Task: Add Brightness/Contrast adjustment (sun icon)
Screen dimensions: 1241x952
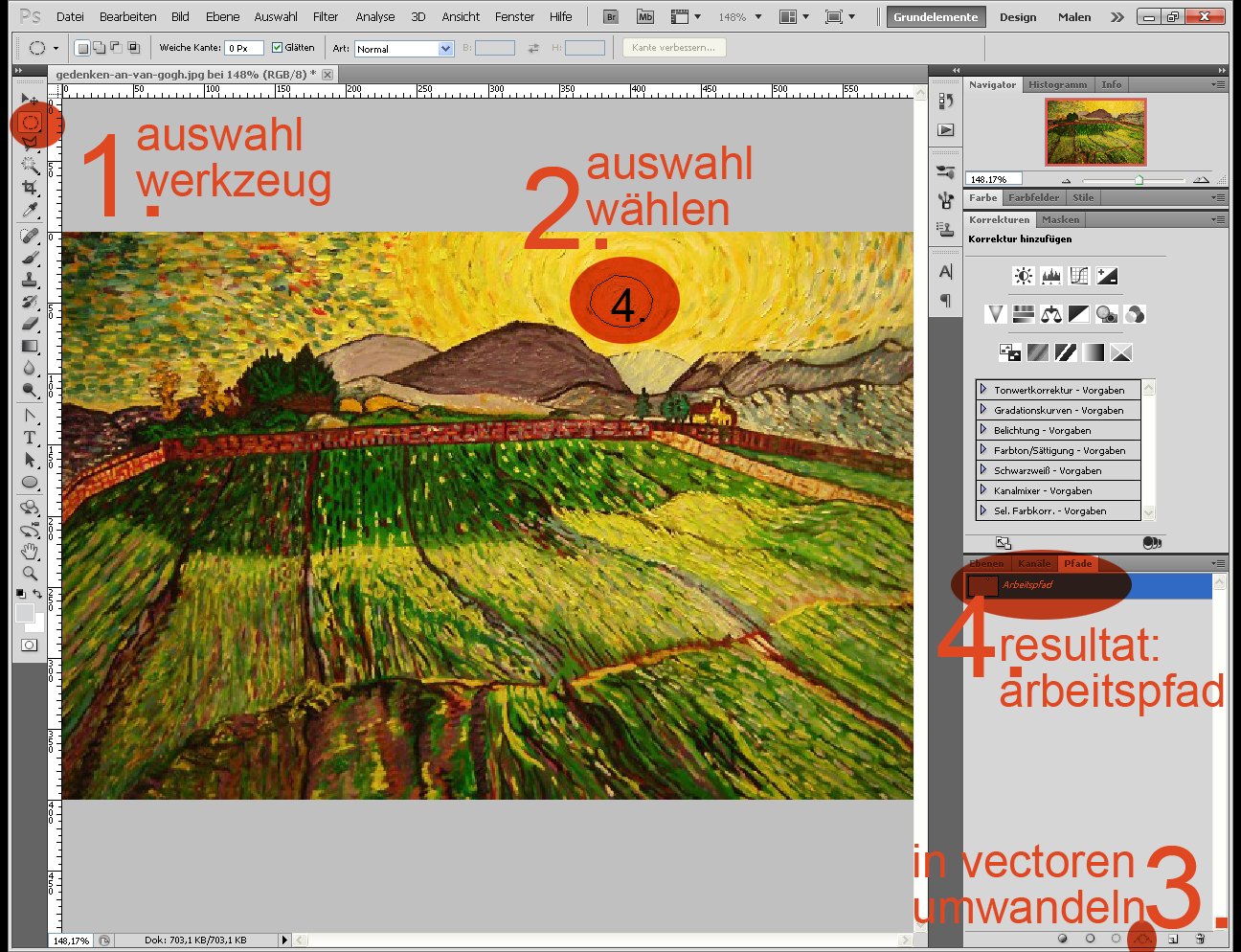Action: [1024, 276]
